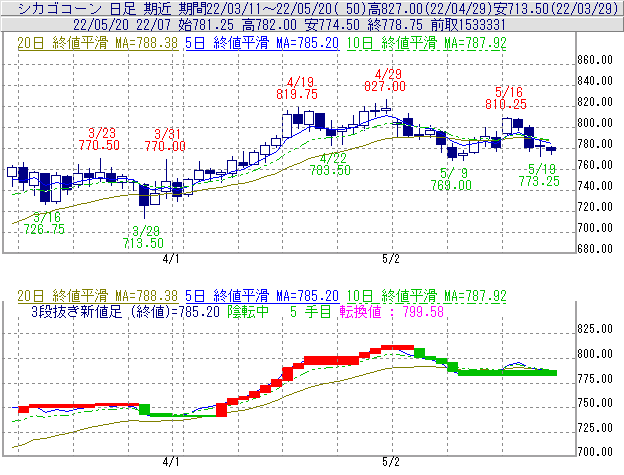This screenshot has height=475, width=624.
Task: Click 安713.50(22/03/29) in header
Action: (556, 8)
